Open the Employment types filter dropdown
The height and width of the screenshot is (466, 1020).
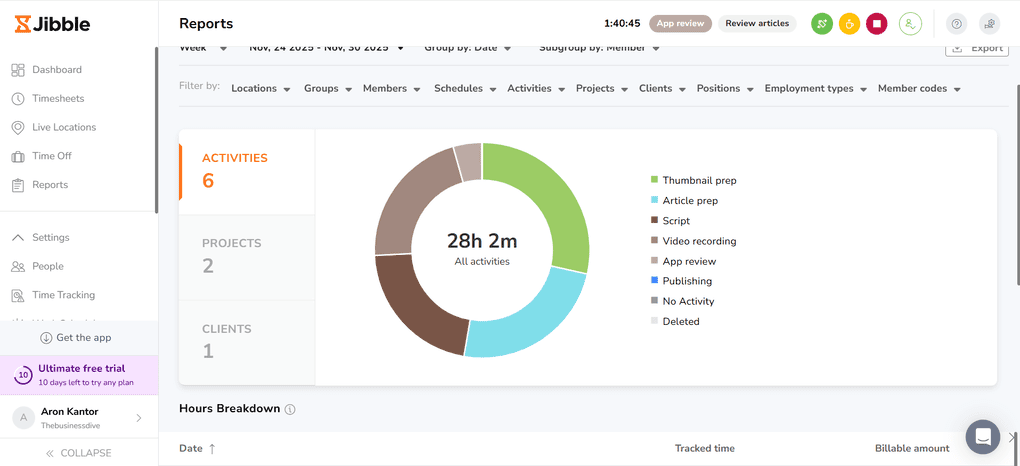(815, 89)
